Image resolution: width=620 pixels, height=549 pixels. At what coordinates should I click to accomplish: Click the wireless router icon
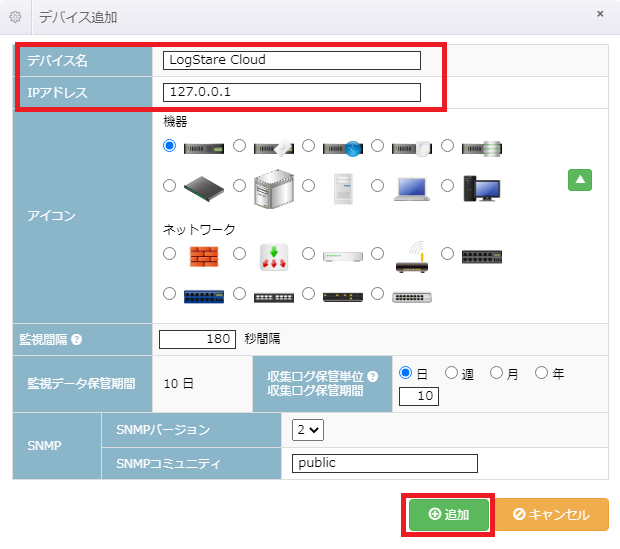click(412, 257)
